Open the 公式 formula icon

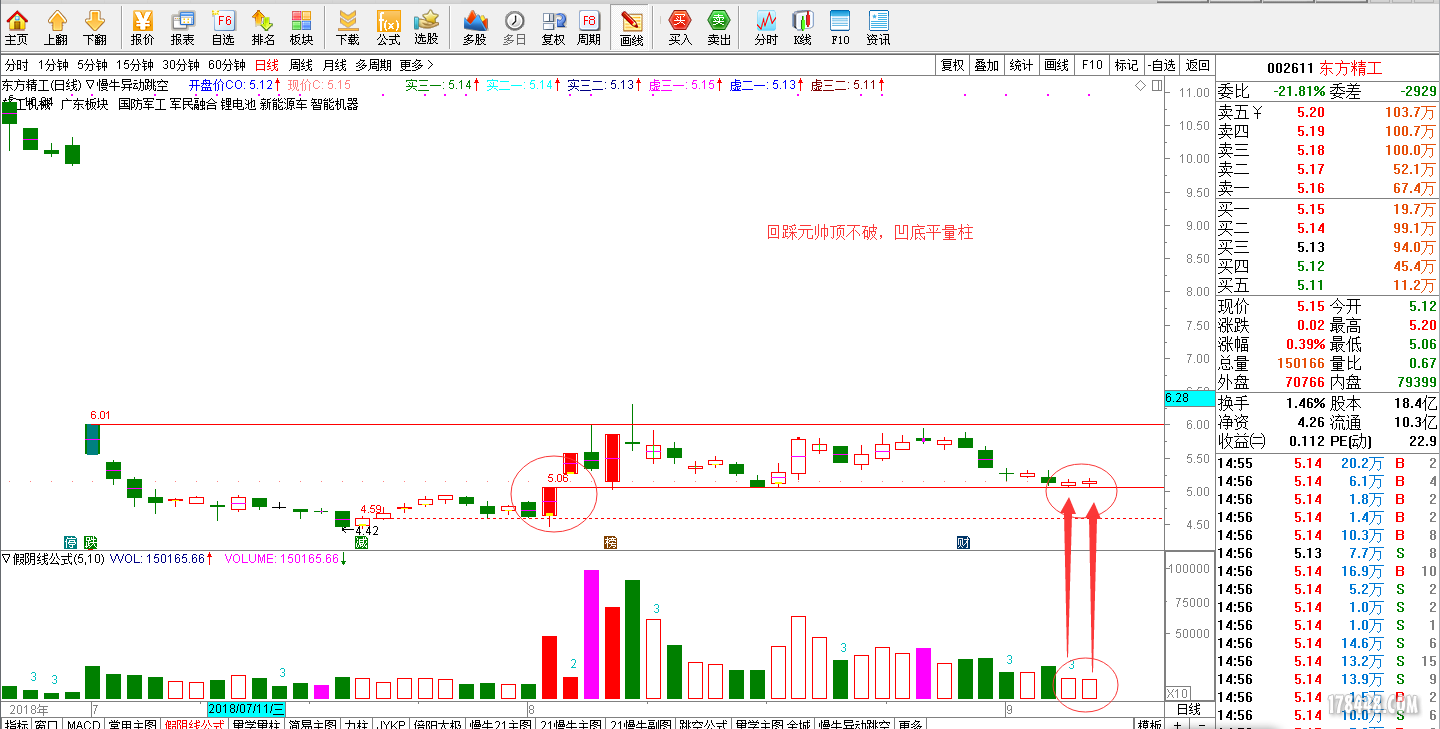(x=388, y=27)
